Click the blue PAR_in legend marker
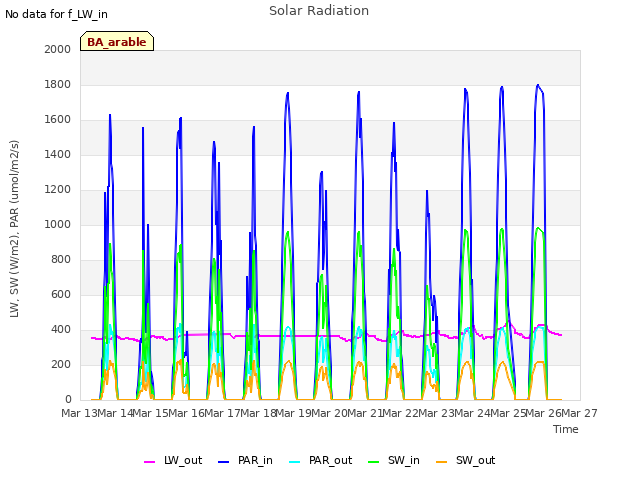Viewport: 640px width, 480px height. click(x=224, y=462)
